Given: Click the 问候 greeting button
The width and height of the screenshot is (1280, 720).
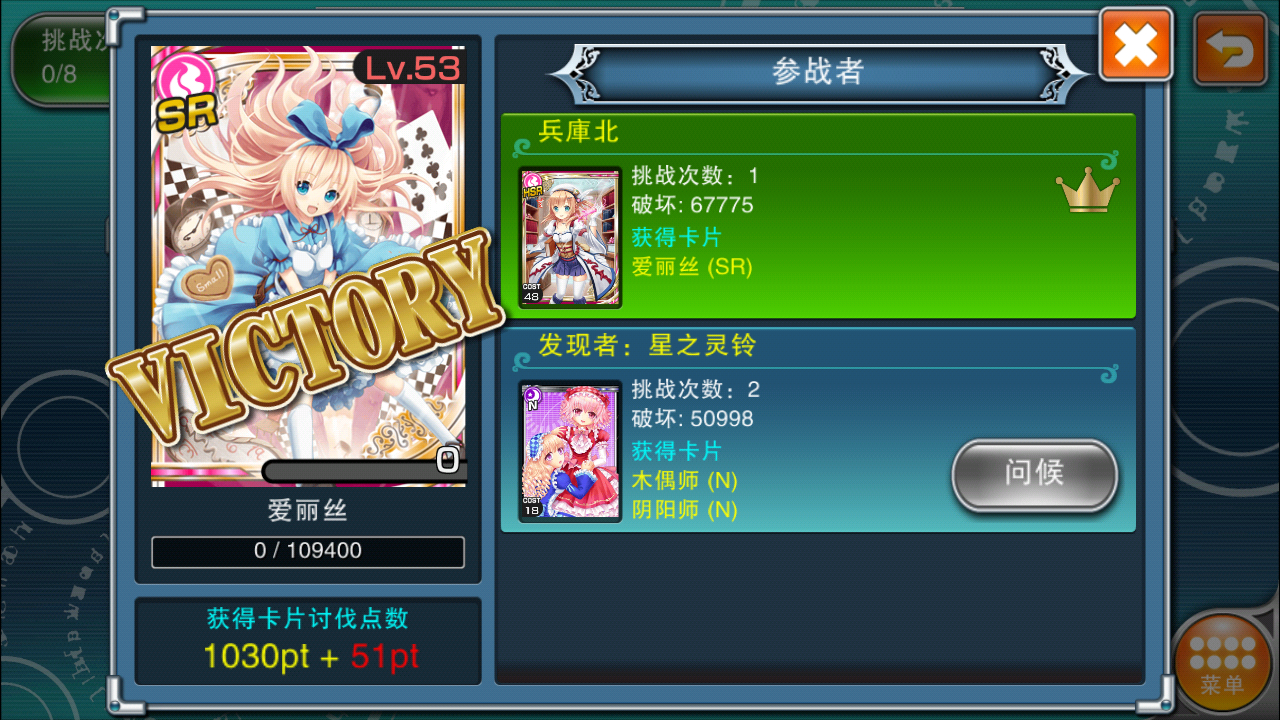Looking at the screenshot, I should 1034,475.
